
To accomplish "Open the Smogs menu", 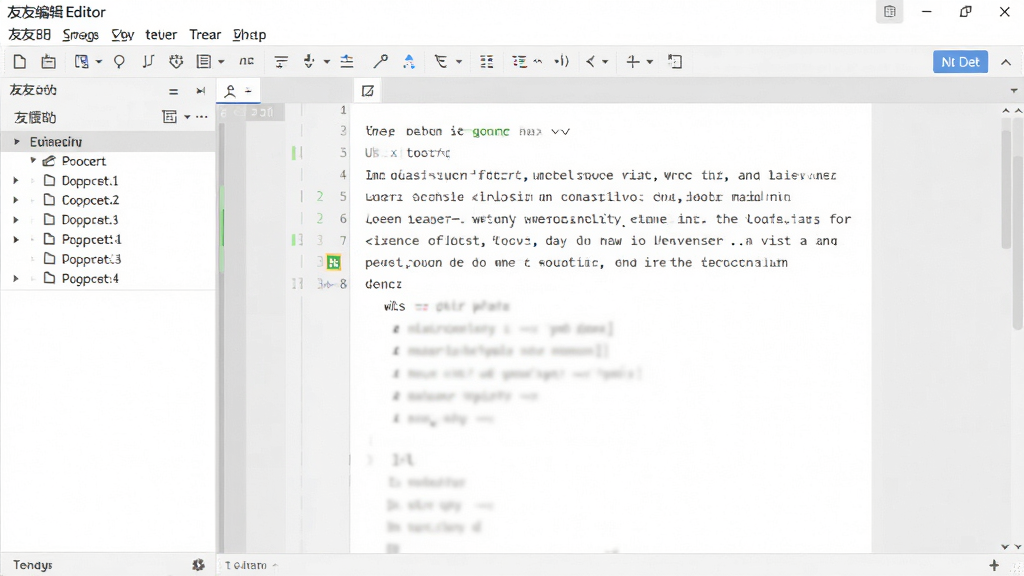I will tap(80, 35).
